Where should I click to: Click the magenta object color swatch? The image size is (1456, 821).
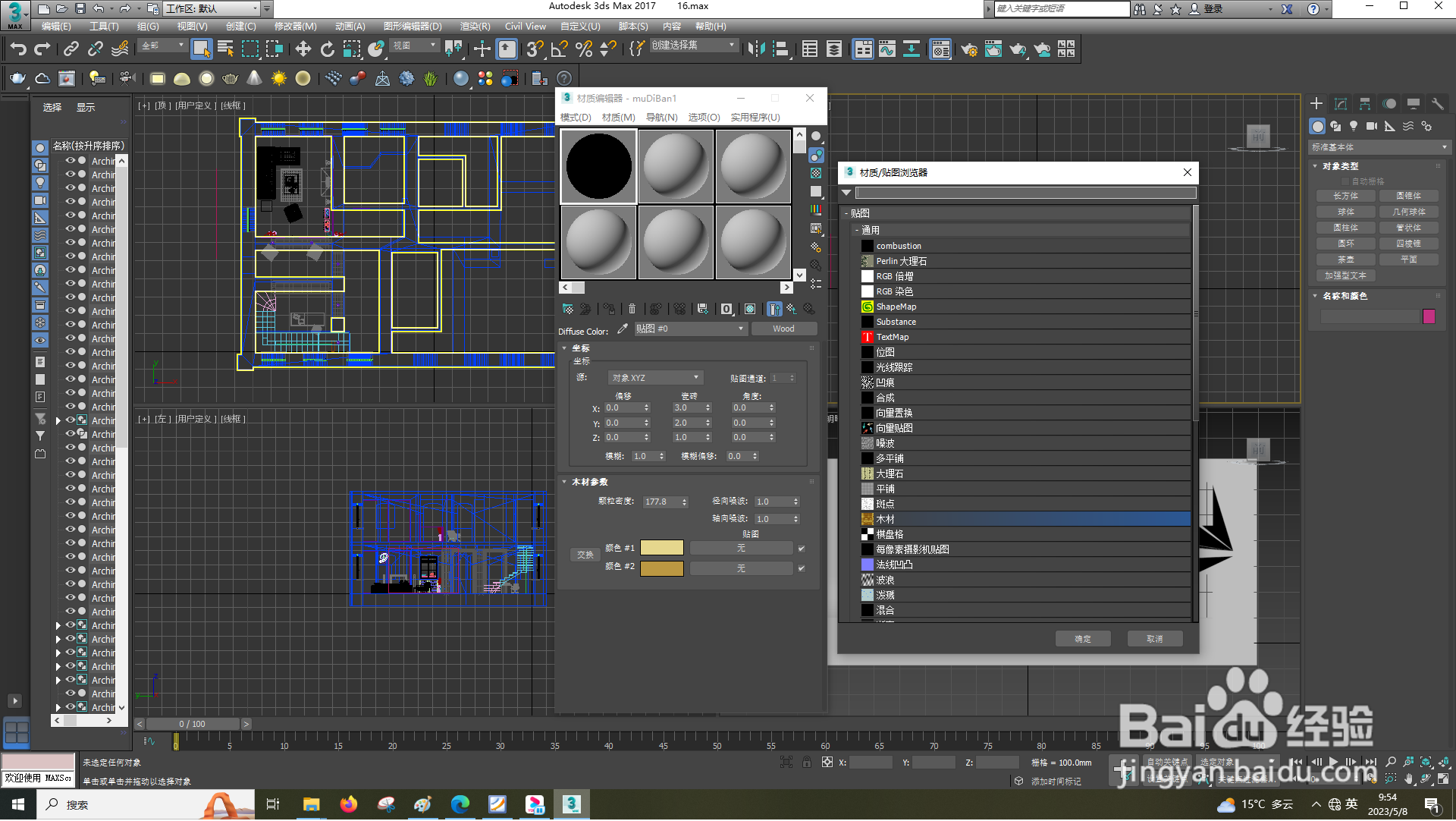(1429, 316)
